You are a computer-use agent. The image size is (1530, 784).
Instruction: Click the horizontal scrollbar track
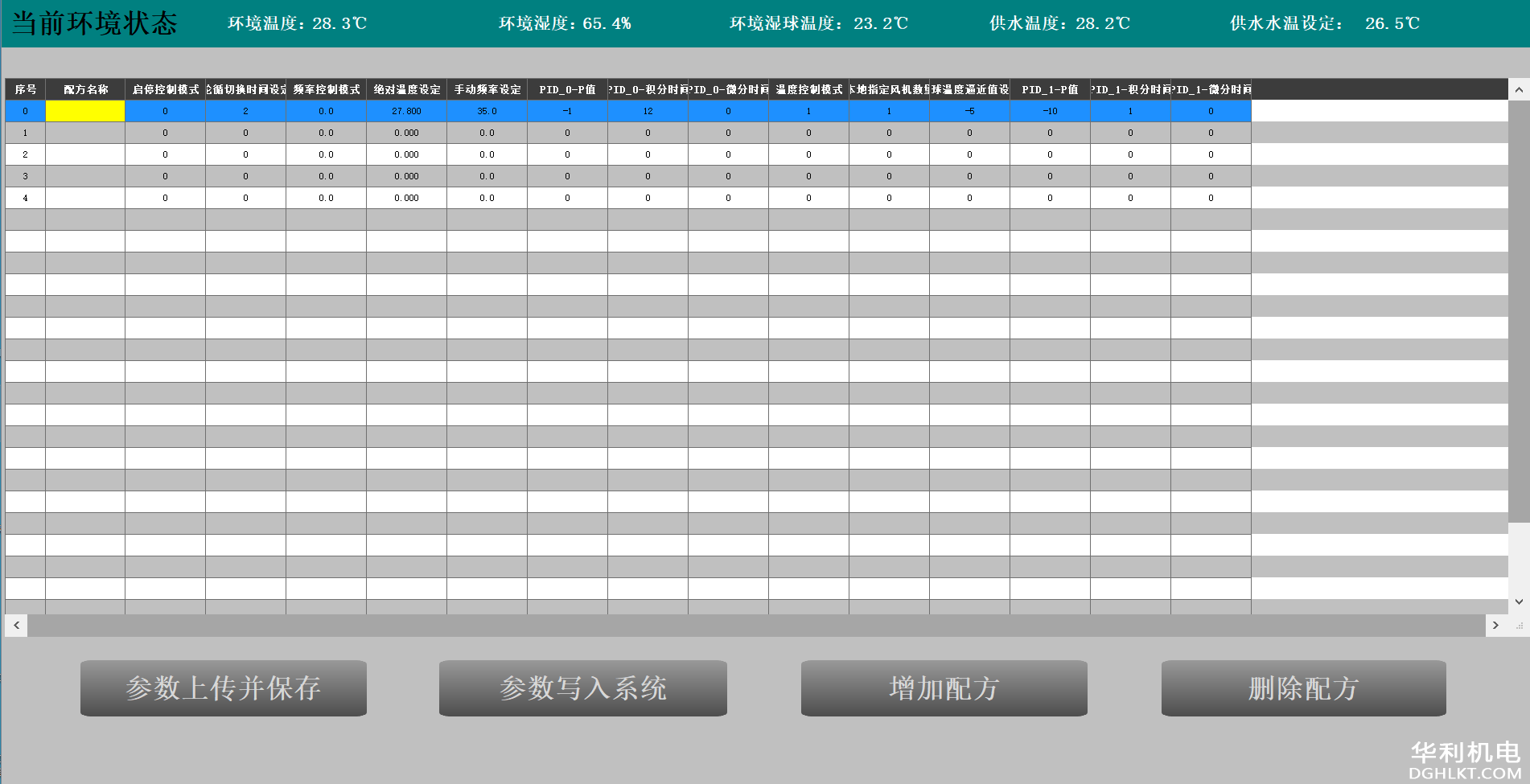pos(756,626)
